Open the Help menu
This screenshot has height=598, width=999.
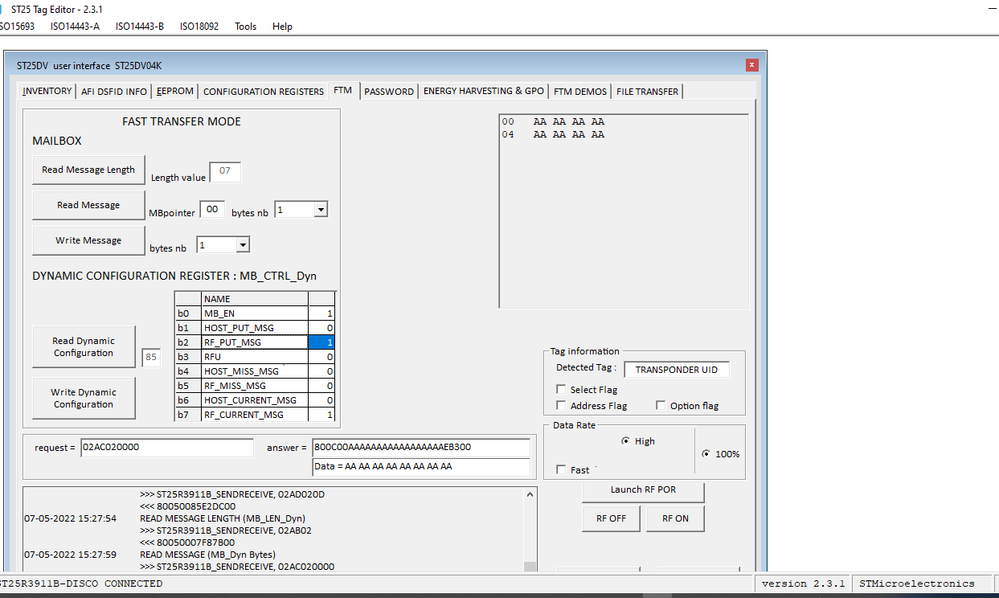(x=282, y=26)
